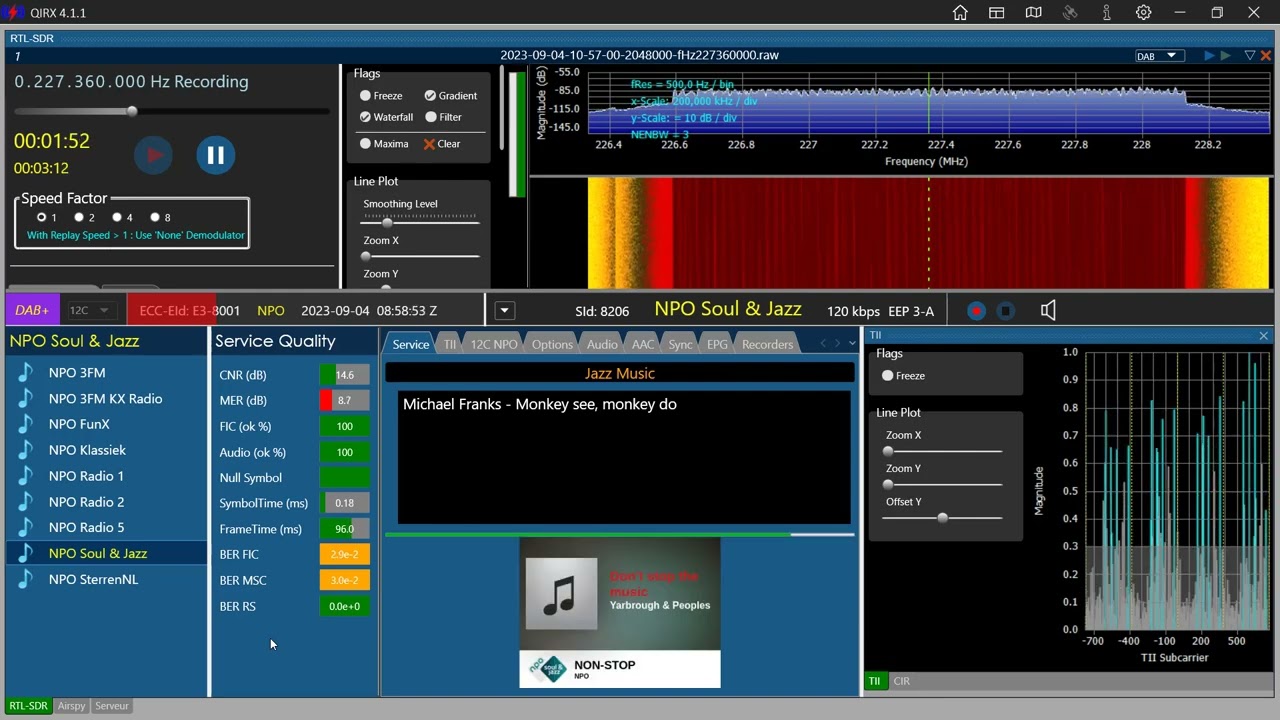Viewport: 1280px width, 720px height.
Task: Mute audio with the speaker icon
Action: pyautogui.click(x=1048, y=311)
